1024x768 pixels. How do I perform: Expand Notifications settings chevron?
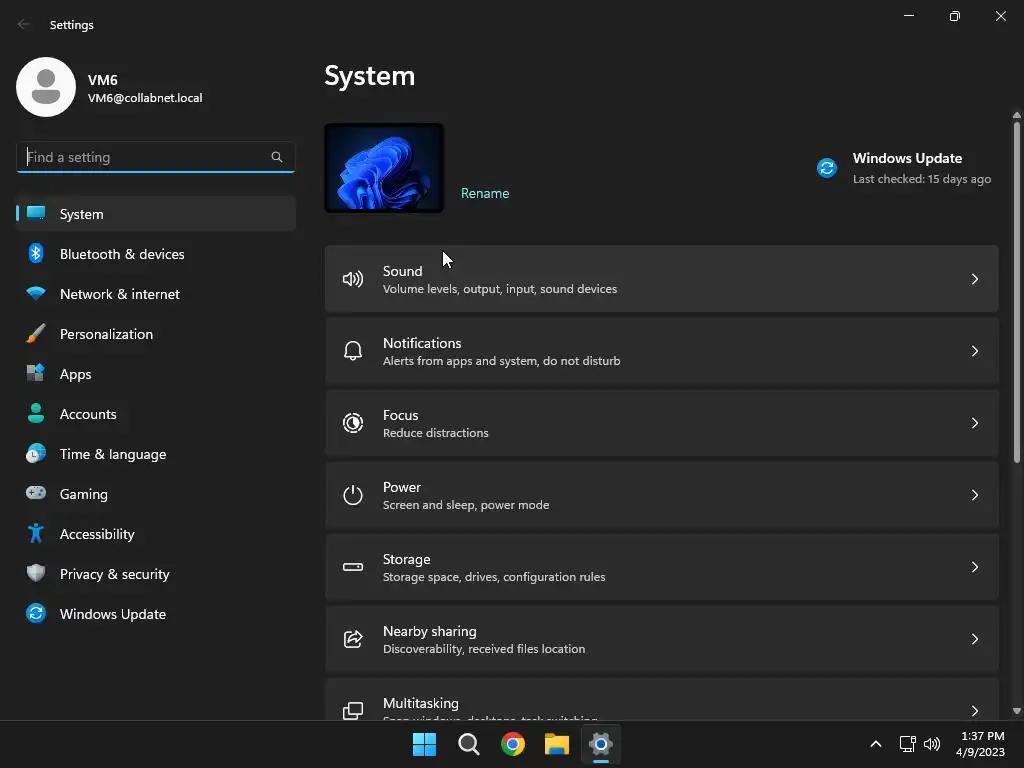974,351
